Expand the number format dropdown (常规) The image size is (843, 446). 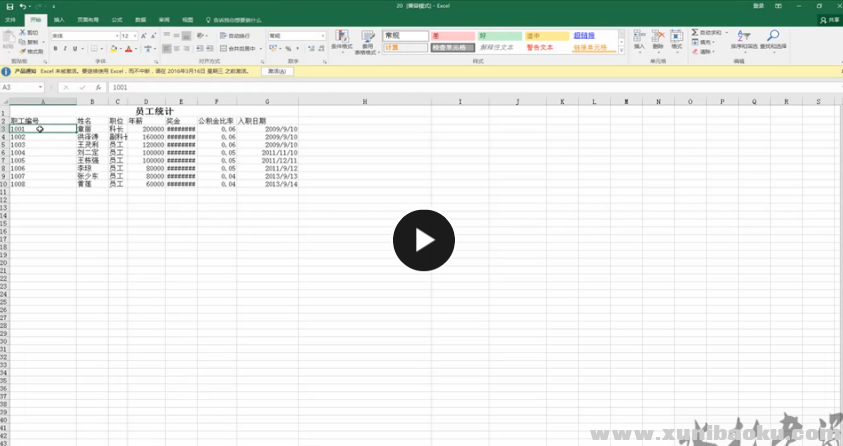coord(323,36)
